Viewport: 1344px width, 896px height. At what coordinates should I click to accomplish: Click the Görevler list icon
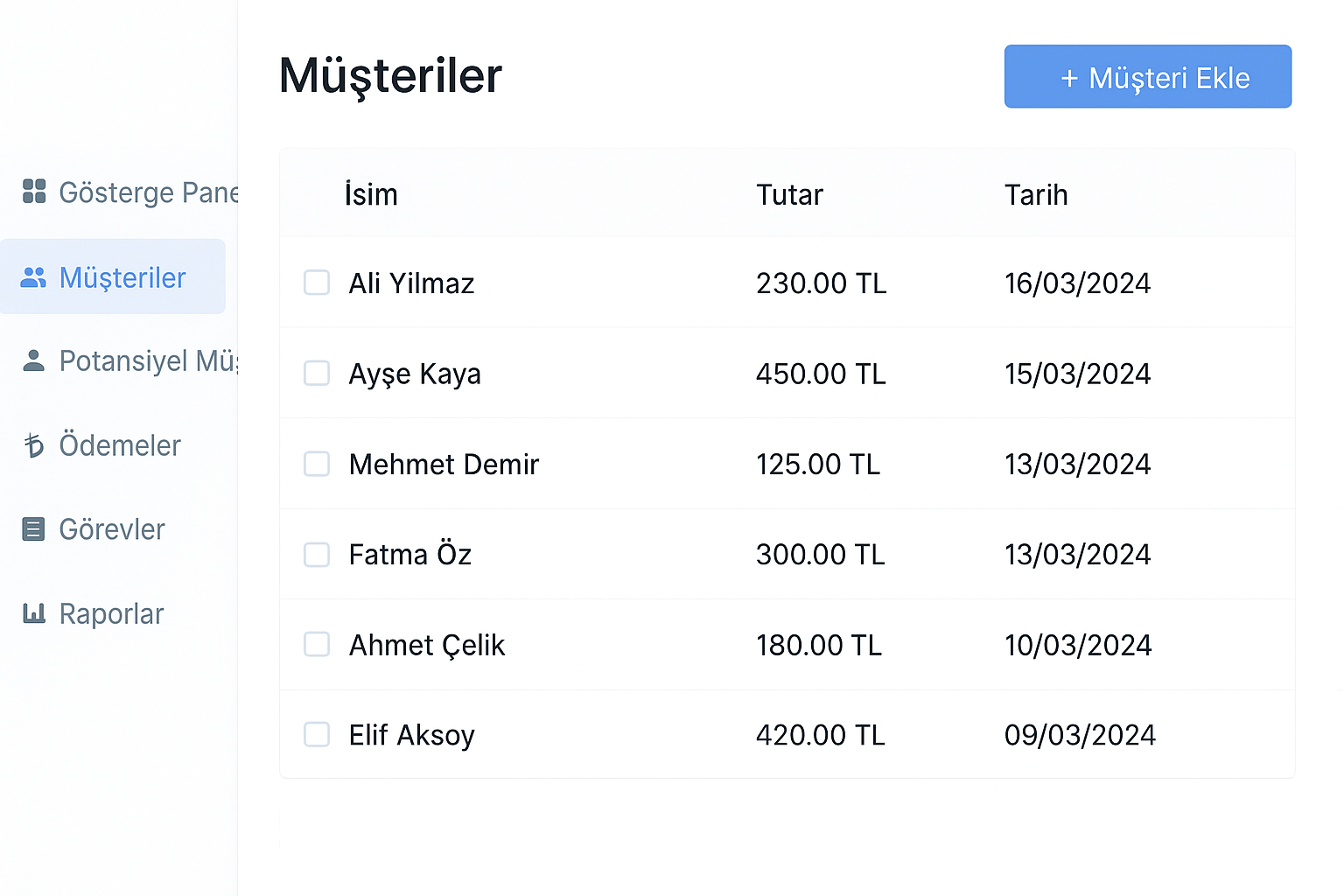33,529
